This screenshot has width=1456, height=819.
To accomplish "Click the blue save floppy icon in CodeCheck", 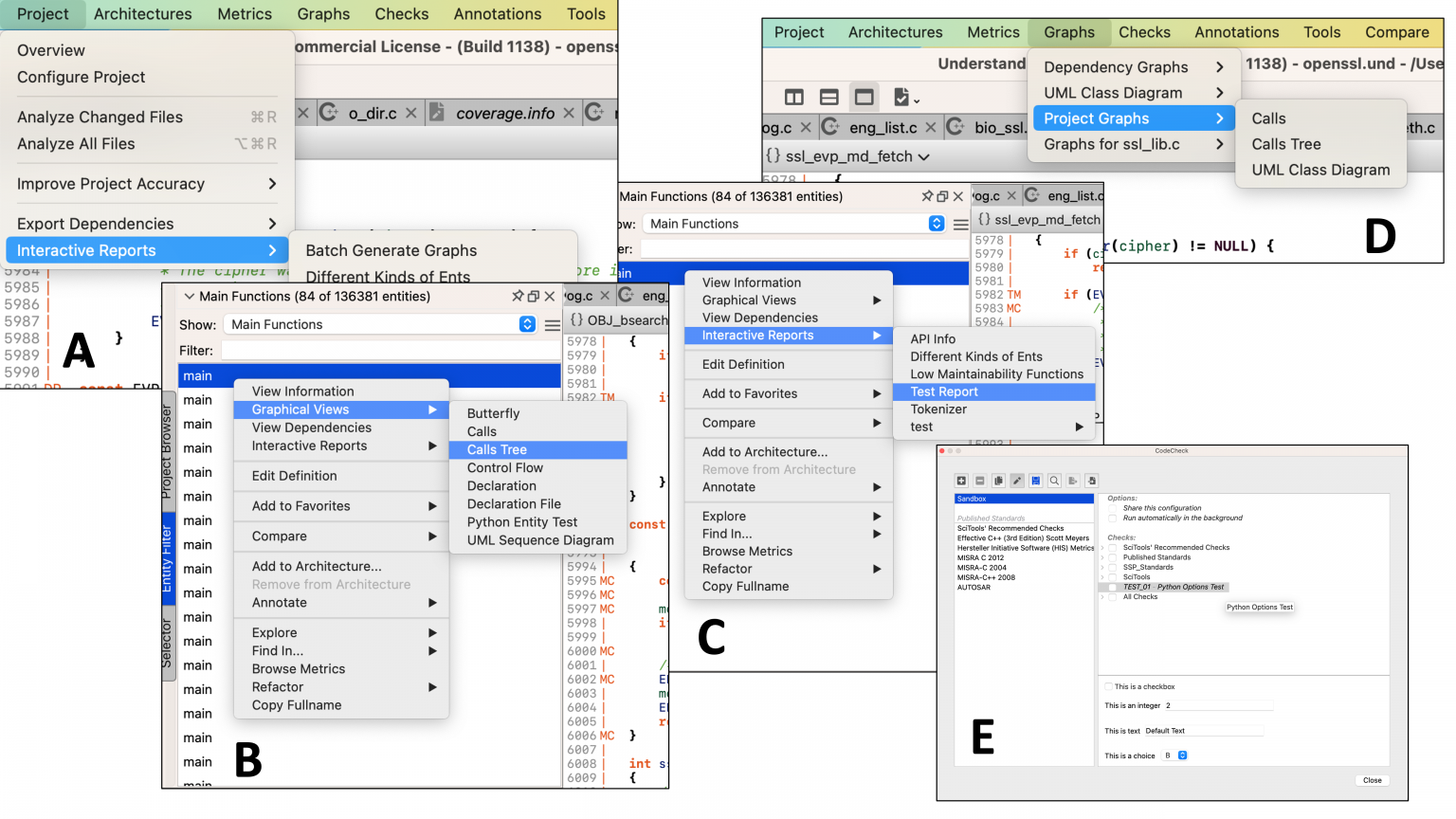I will tap(1036, 481).
